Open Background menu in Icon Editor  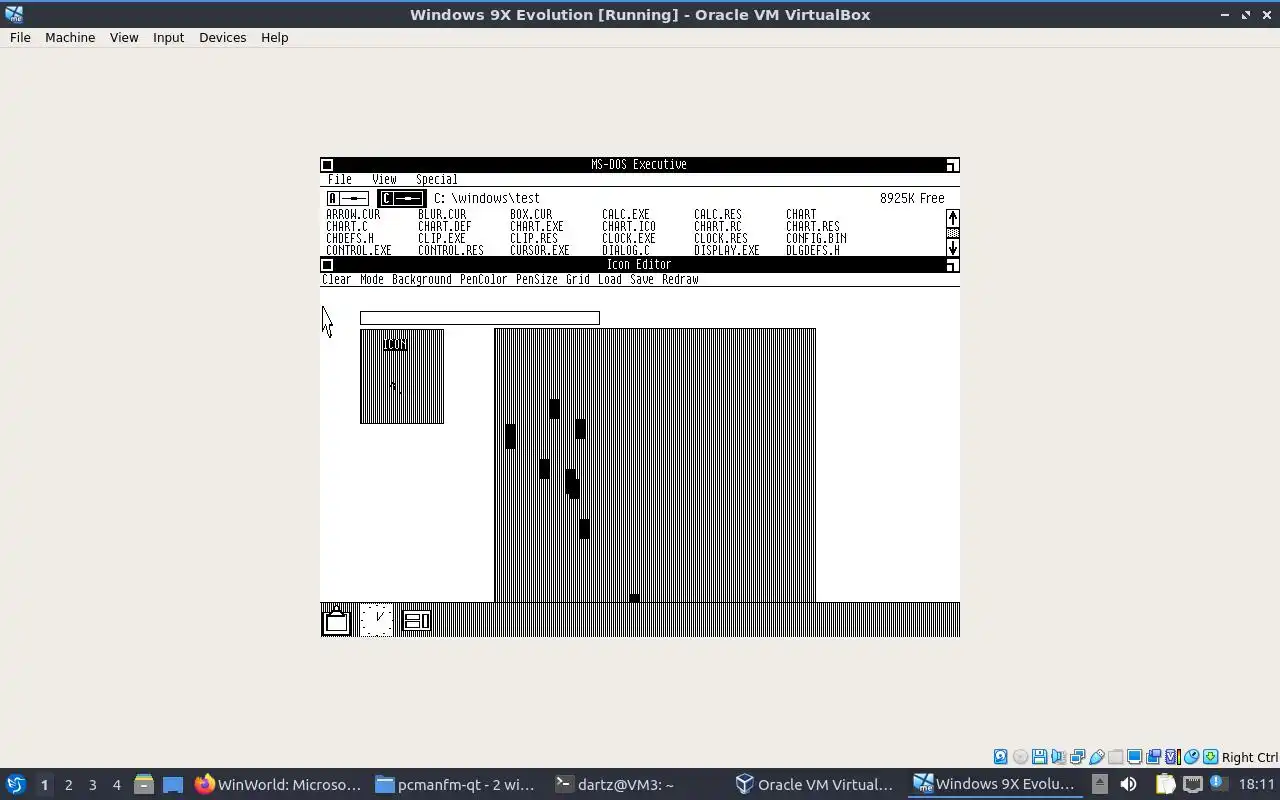[x=422, y=280]
